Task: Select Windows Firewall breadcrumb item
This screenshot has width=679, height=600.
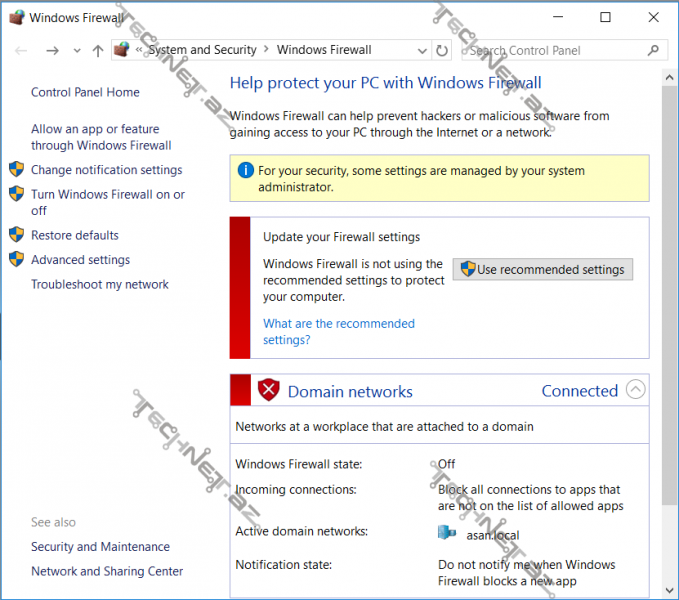Action: click(324, 50)
